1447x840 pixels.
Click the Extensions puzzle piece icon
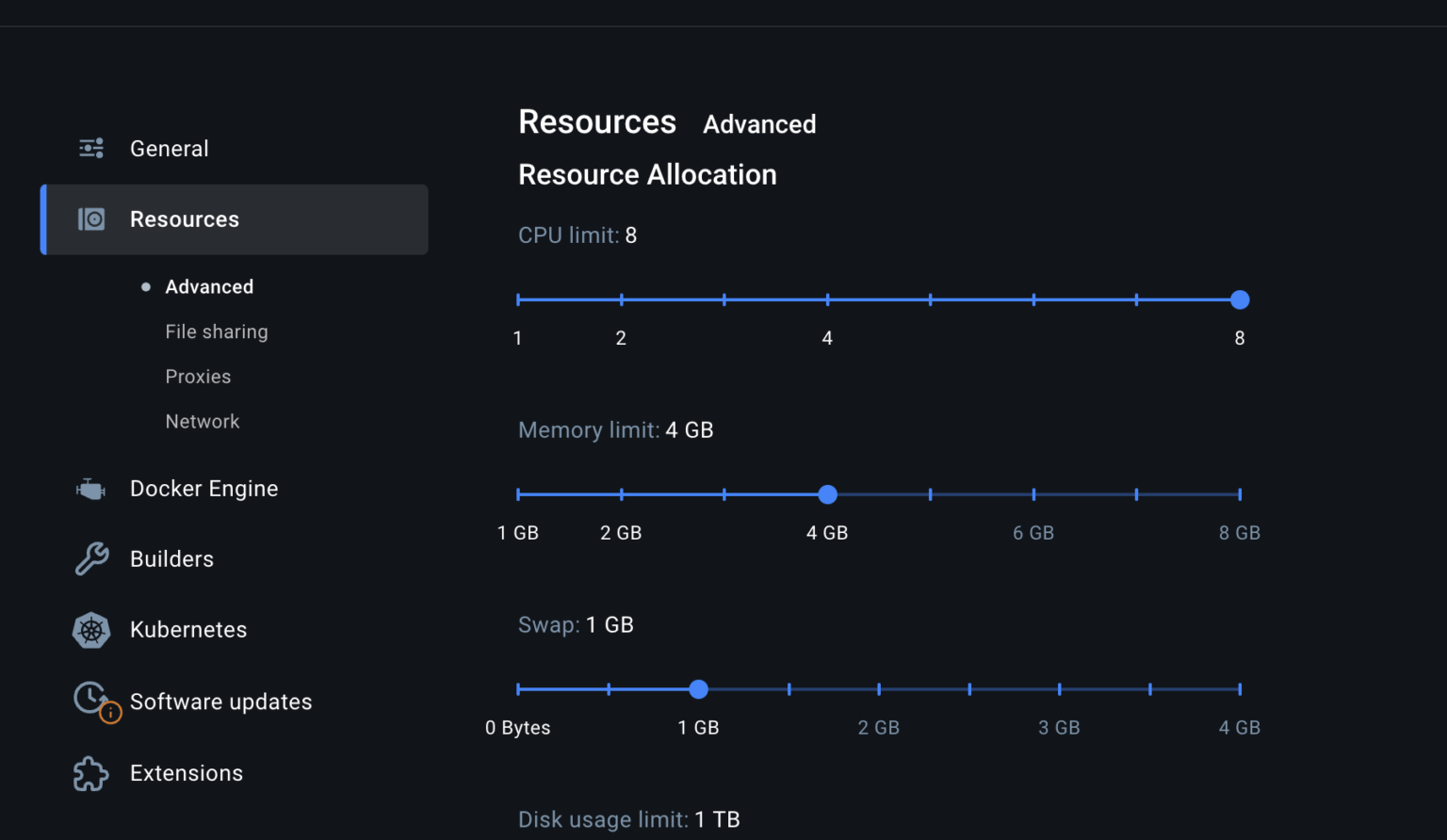pyautogui.click(x=90, y=773)
